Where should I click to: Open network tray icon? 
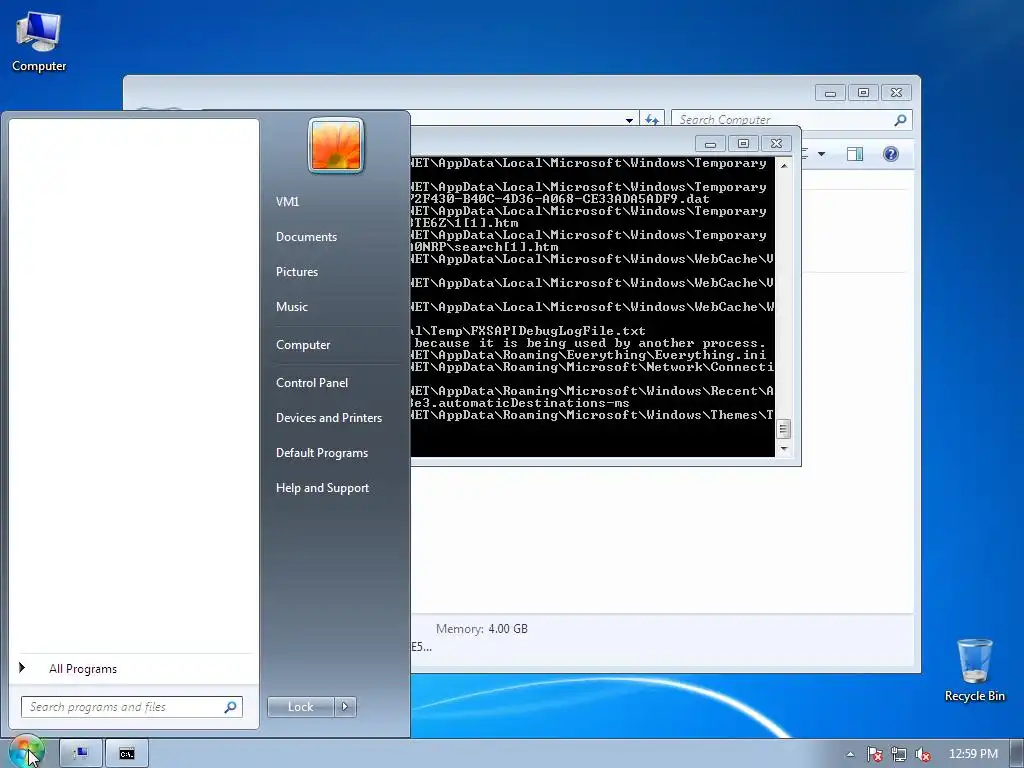(899, 754)
